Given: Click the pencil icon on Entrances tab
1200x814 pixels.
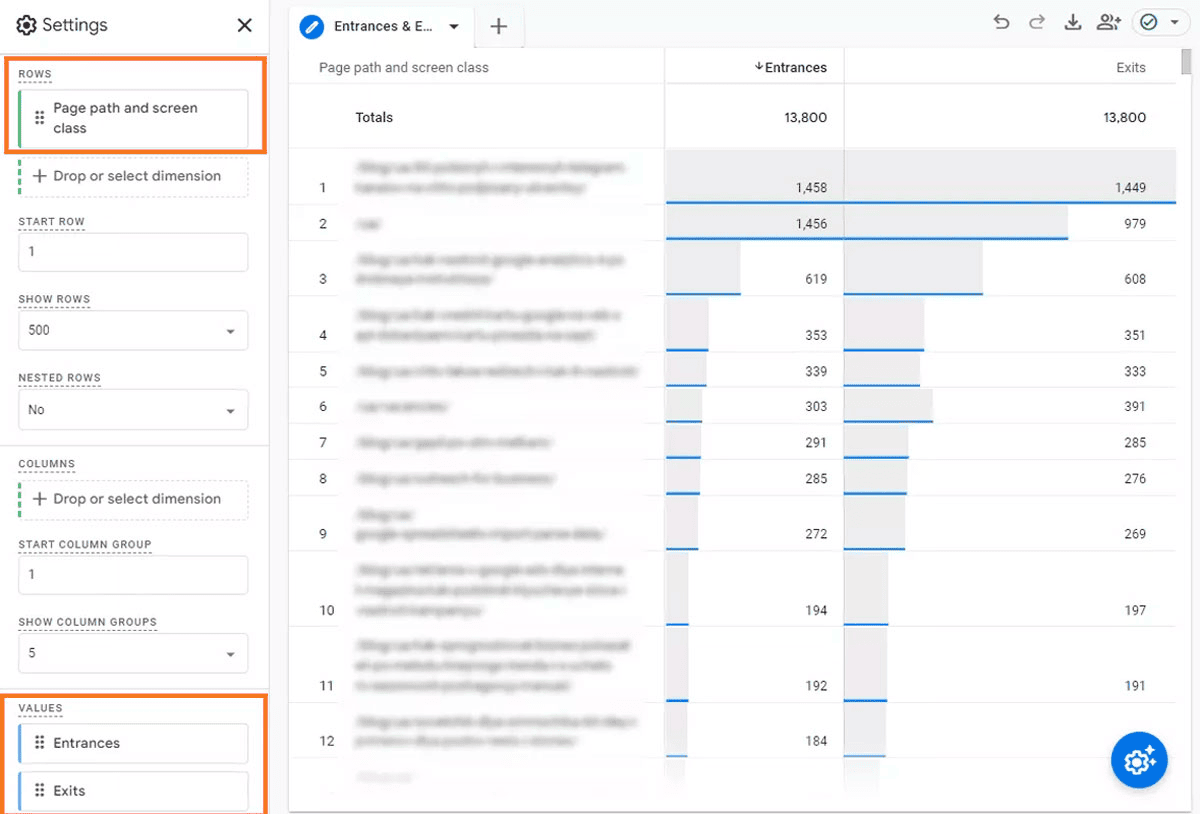Looking at the screenshot, I should [312, 27].
